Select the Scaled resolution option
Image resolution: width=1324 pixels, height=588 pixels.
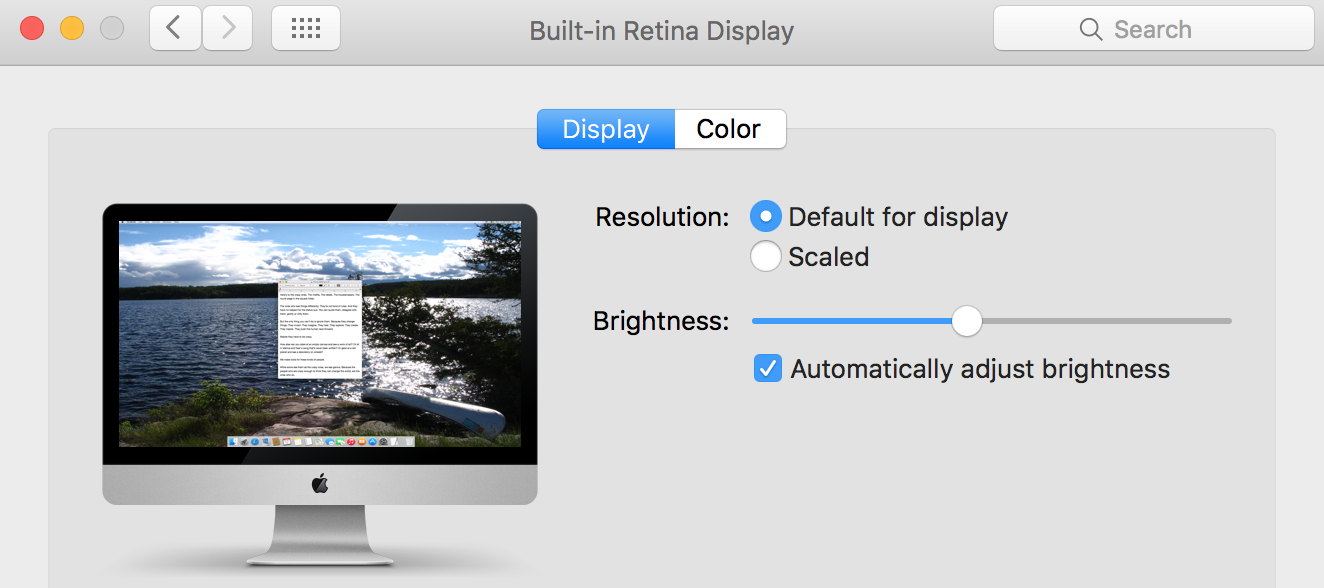[765, 256]
